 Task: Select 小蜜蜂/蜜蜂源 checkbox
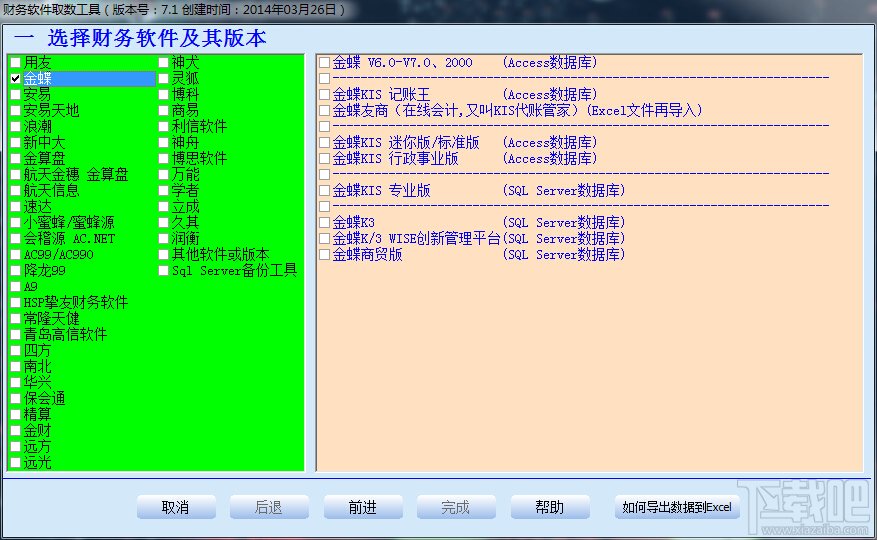pyautogui.click(x=16, y=223)
